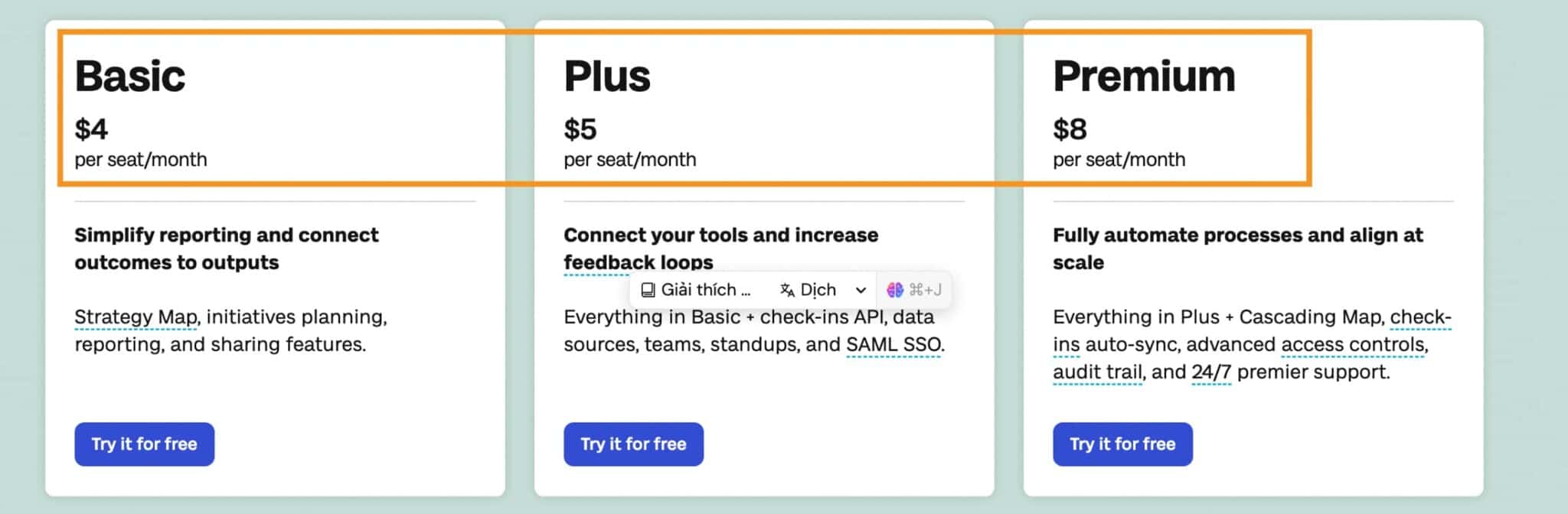Click Try it for free under Plus

tap(633, 444)
